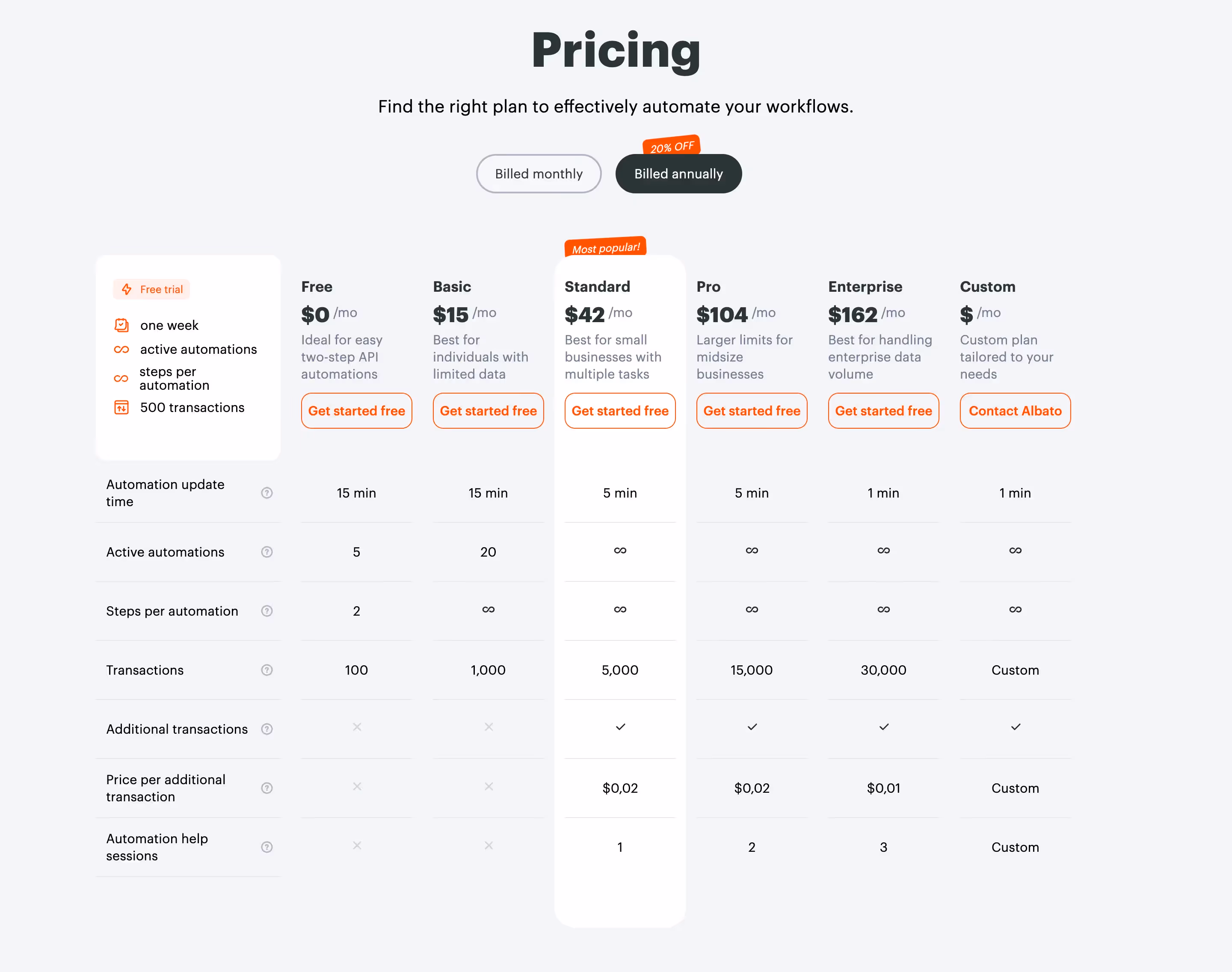
Task: Click the Most popular! badge above Standard
Action: [x=605, y=246]
